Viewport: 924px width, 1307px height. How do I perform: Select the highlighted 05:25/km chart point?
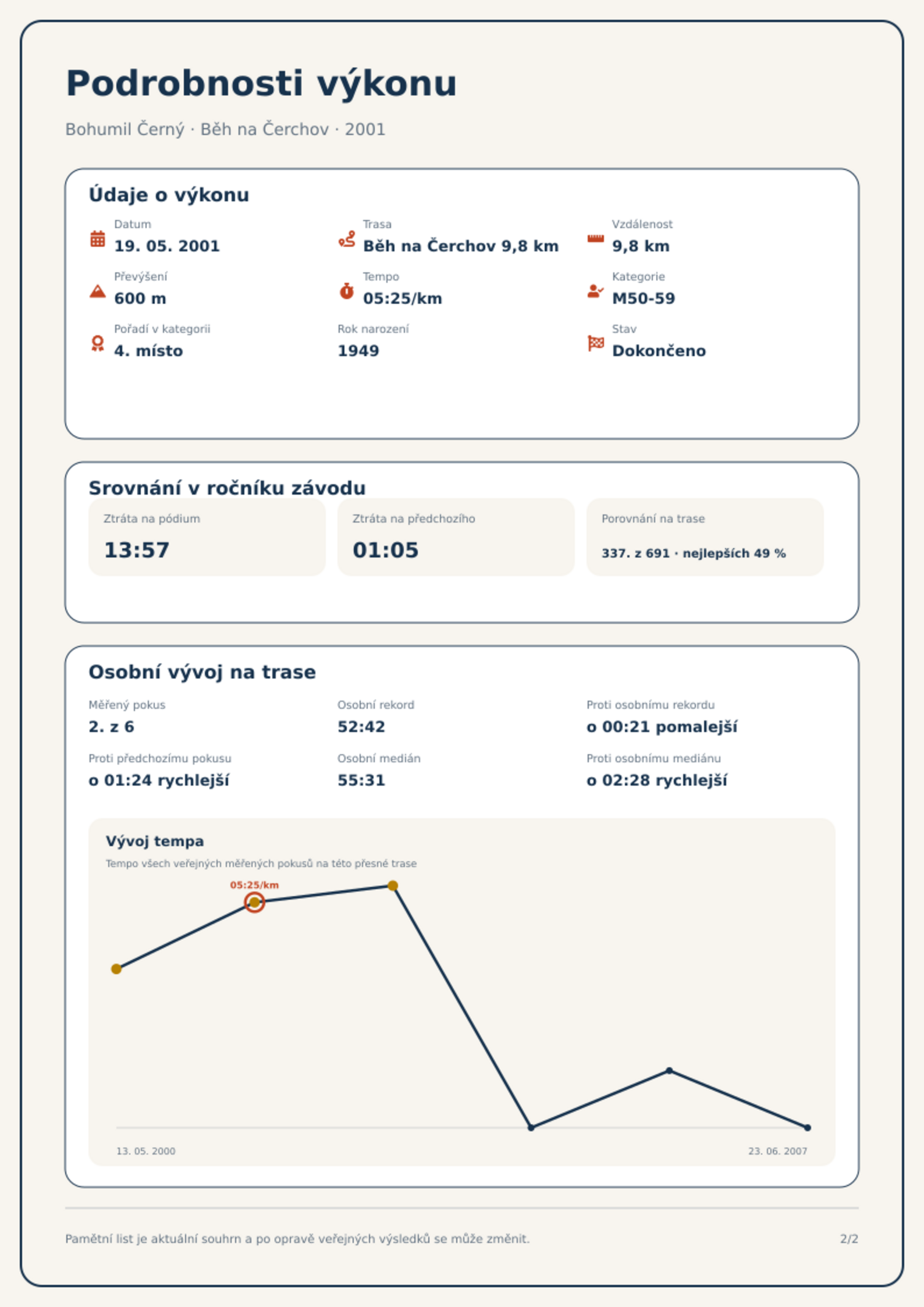click(254, 902)
